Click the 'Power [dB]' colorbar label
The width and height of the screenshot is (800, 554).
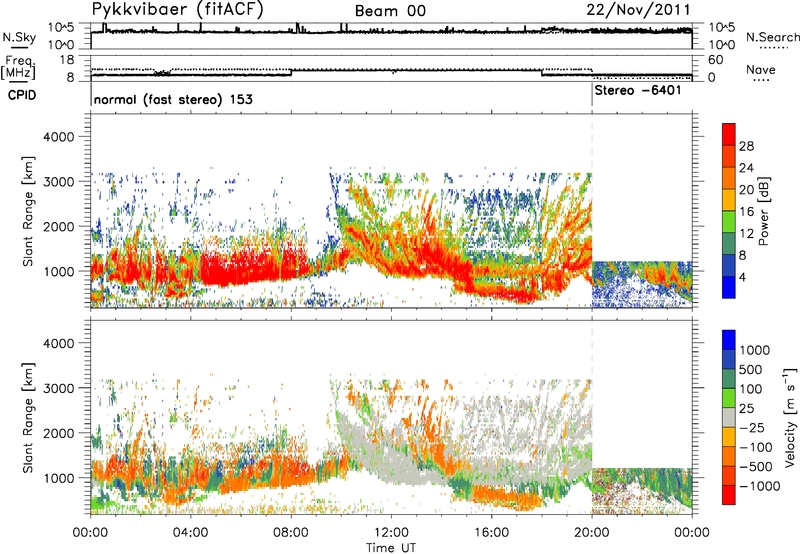point(763,211)
